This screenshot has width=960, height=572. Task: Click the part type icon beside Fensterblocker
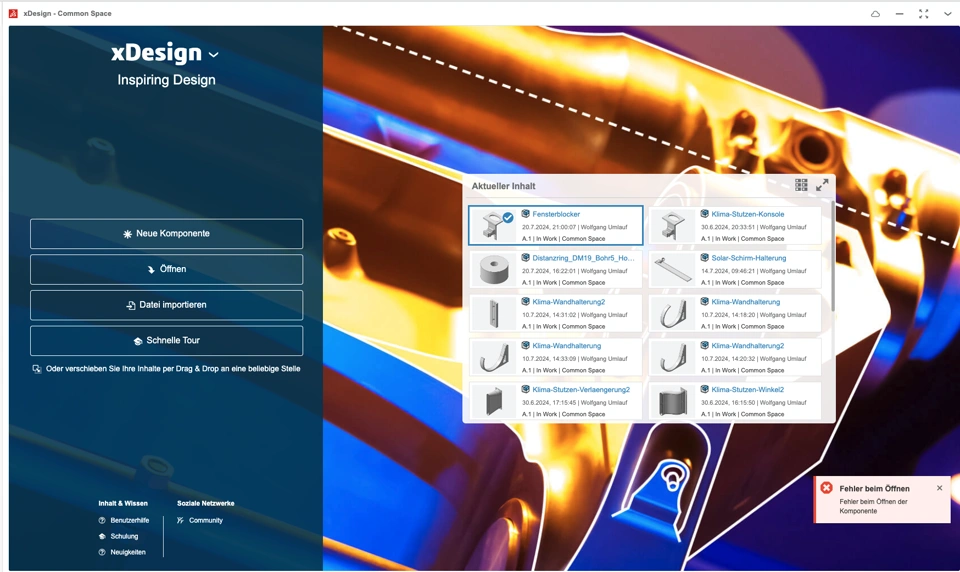click(x=525, y=214)
